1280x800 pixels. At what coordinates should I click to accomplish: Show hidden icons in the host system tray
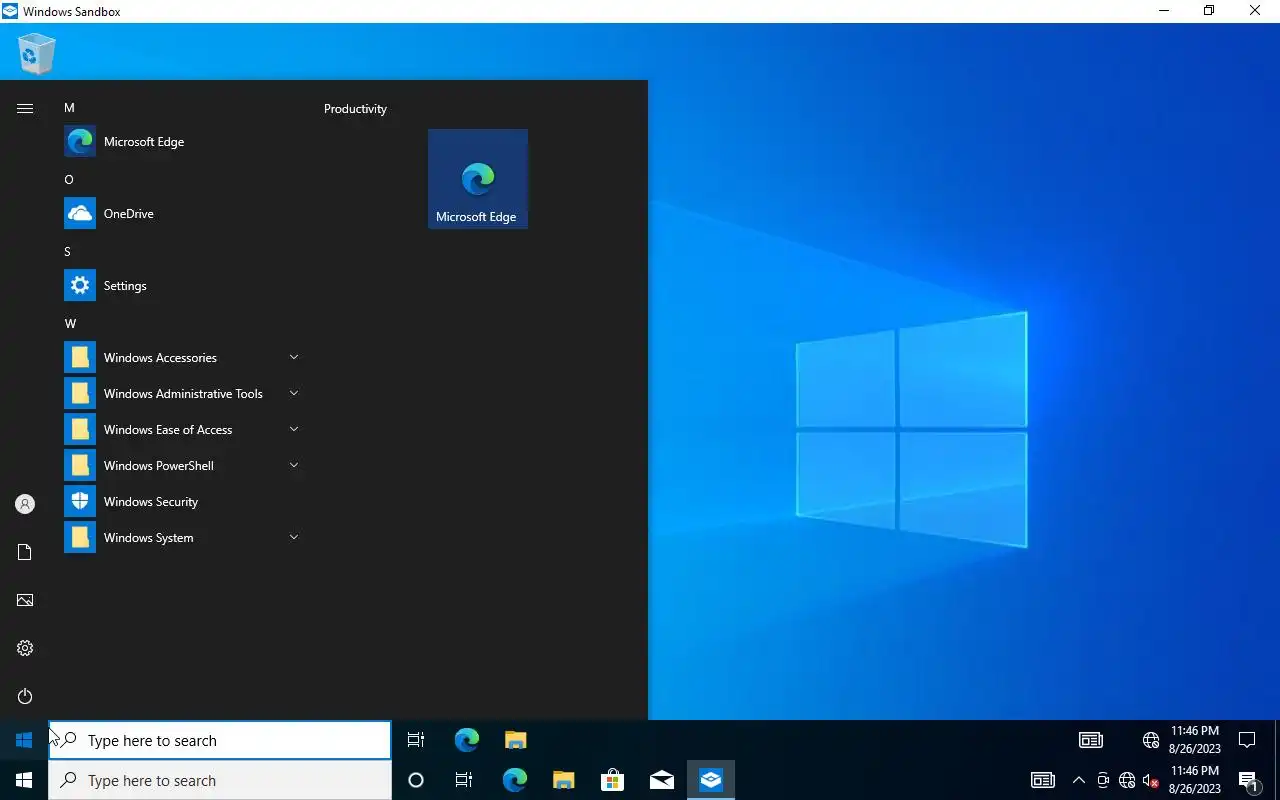[x=1078, y=780]
